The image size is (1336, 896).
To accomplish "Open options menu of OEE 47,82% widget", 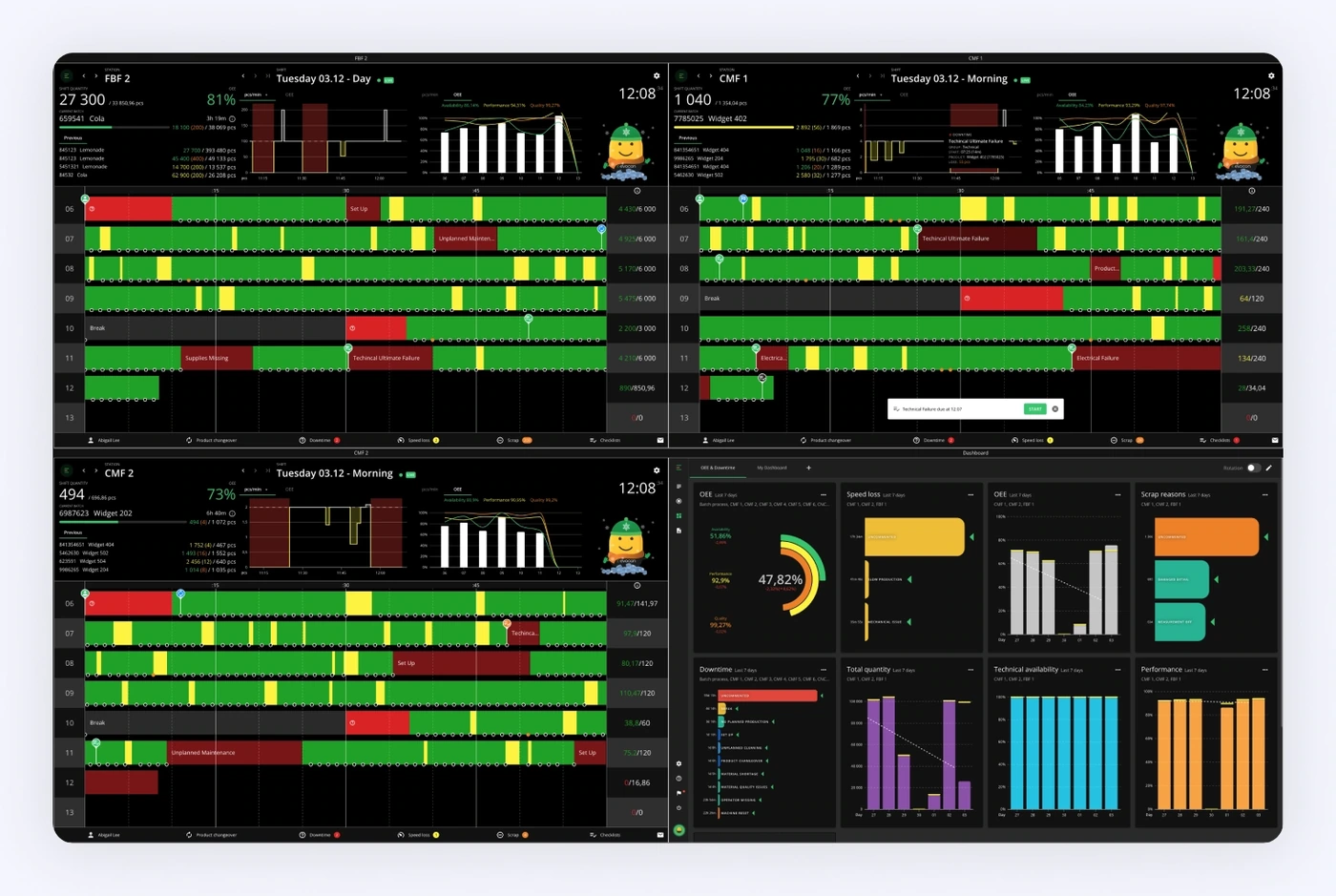I will click(824, 494).
